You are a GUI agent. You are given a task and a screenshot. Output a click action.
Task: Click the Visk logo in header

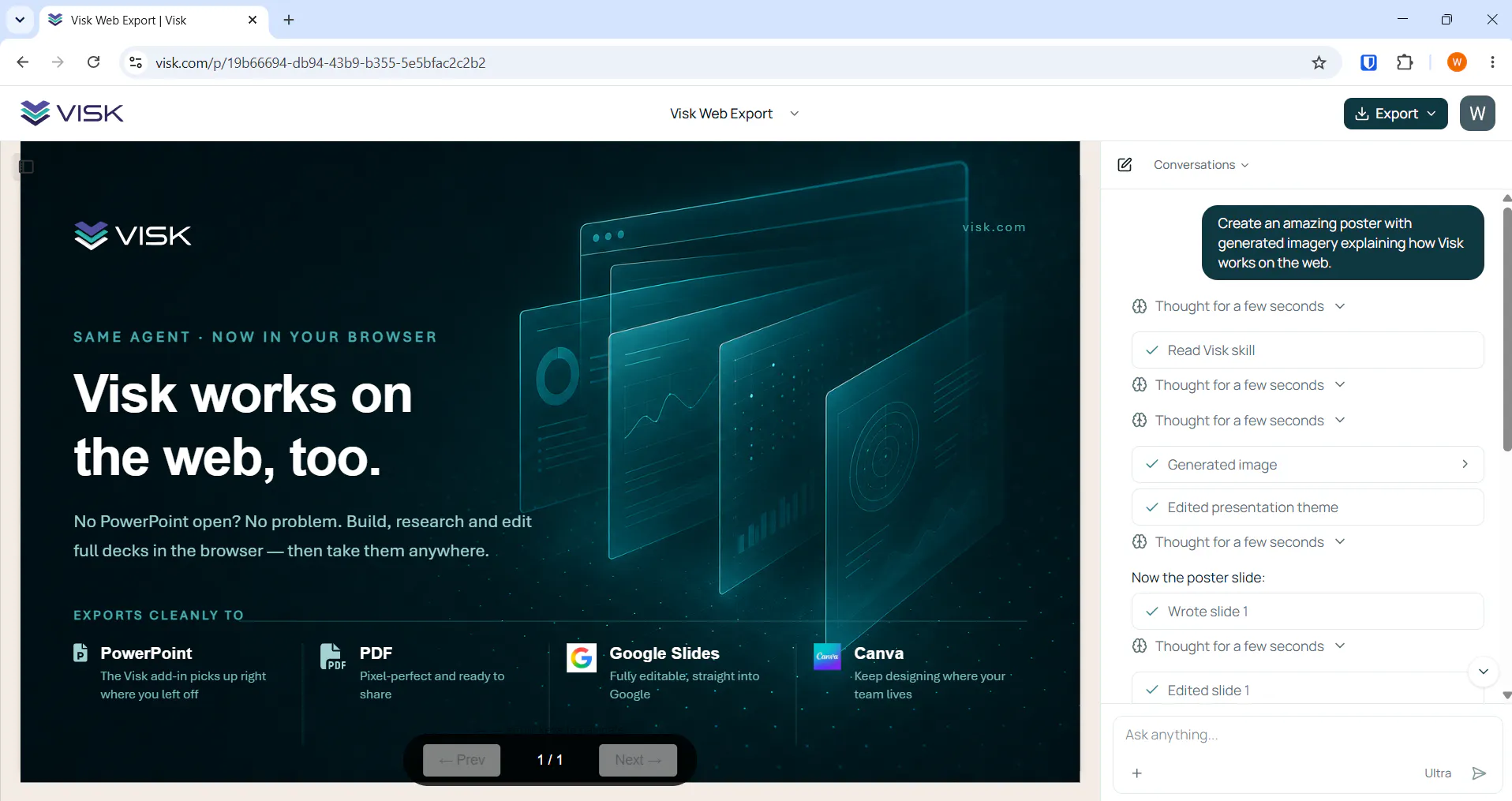coord(72,113)
